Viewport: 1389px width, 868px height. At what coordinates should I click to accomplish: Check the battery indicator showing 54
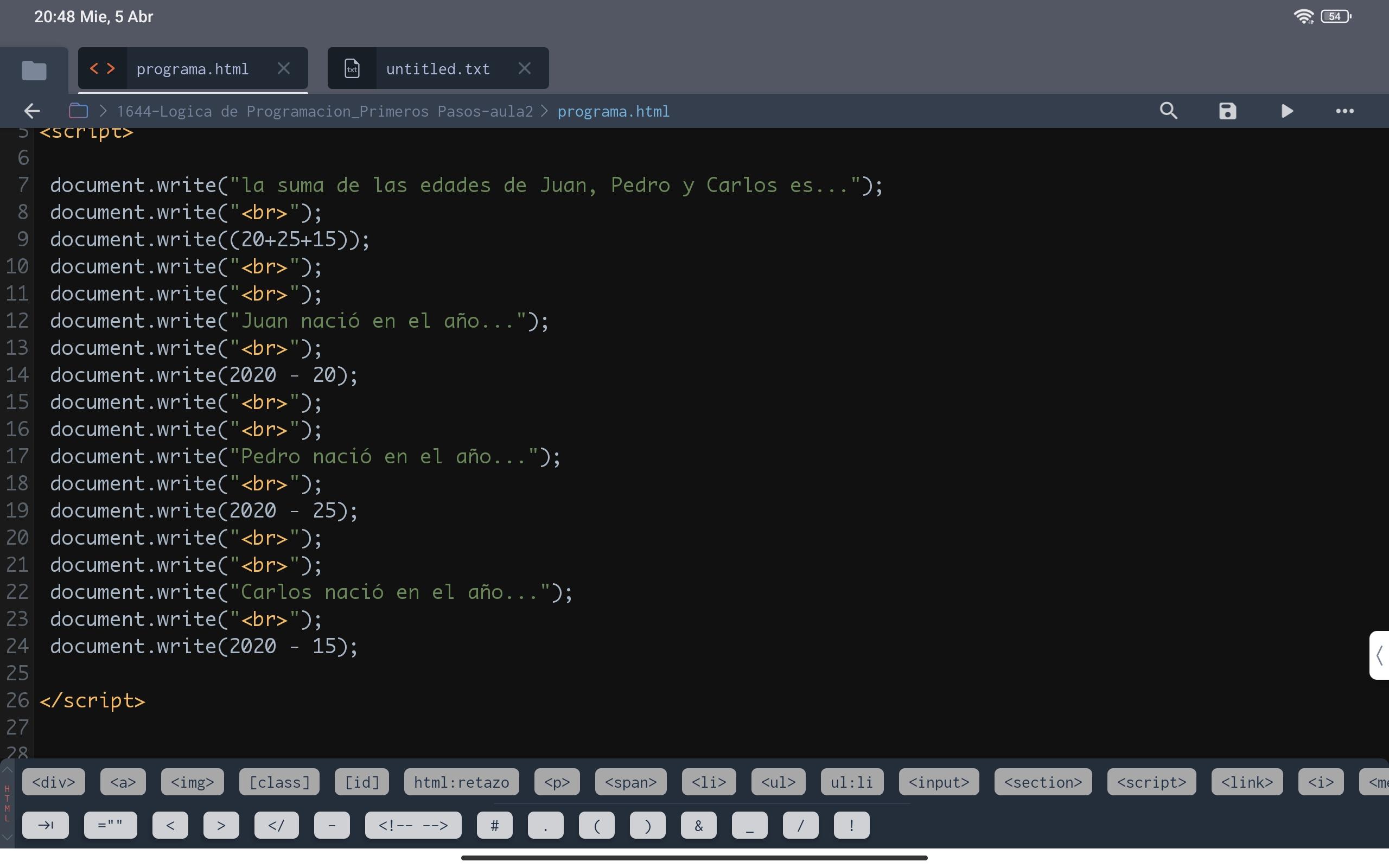(x=1336, y=16)
